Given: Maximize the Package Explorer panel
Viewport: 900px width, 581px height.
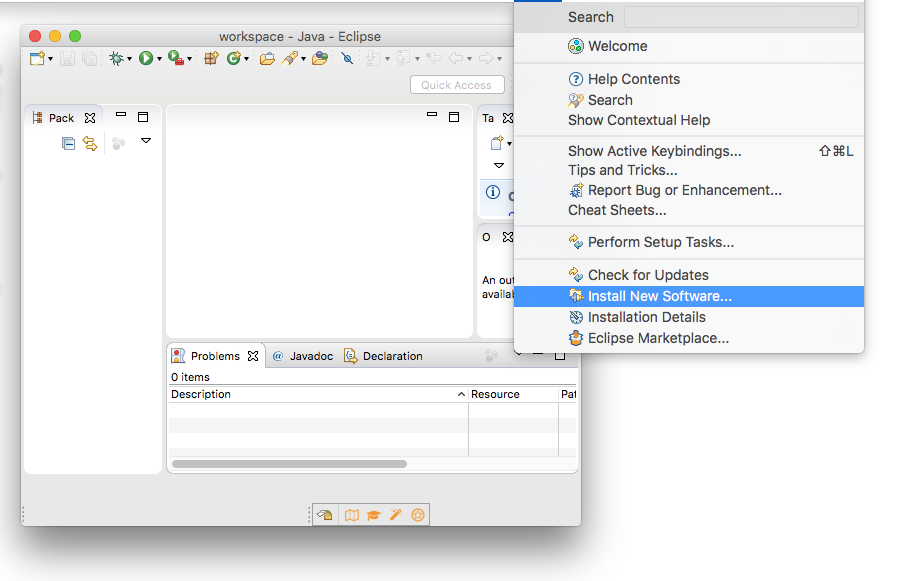Looking at the screenshot, I should tap(143, 117).
